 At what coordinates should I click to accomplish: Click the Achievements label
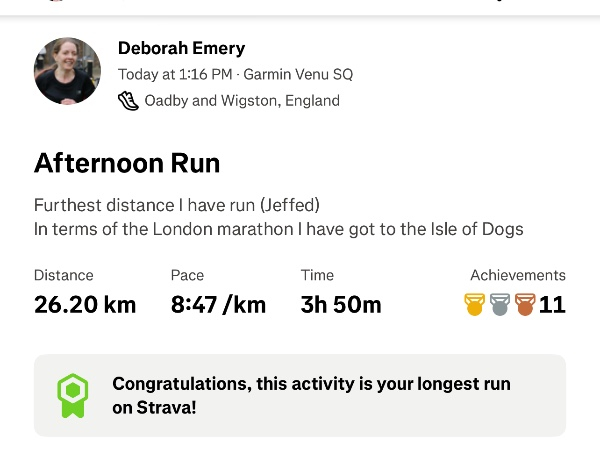517,275
